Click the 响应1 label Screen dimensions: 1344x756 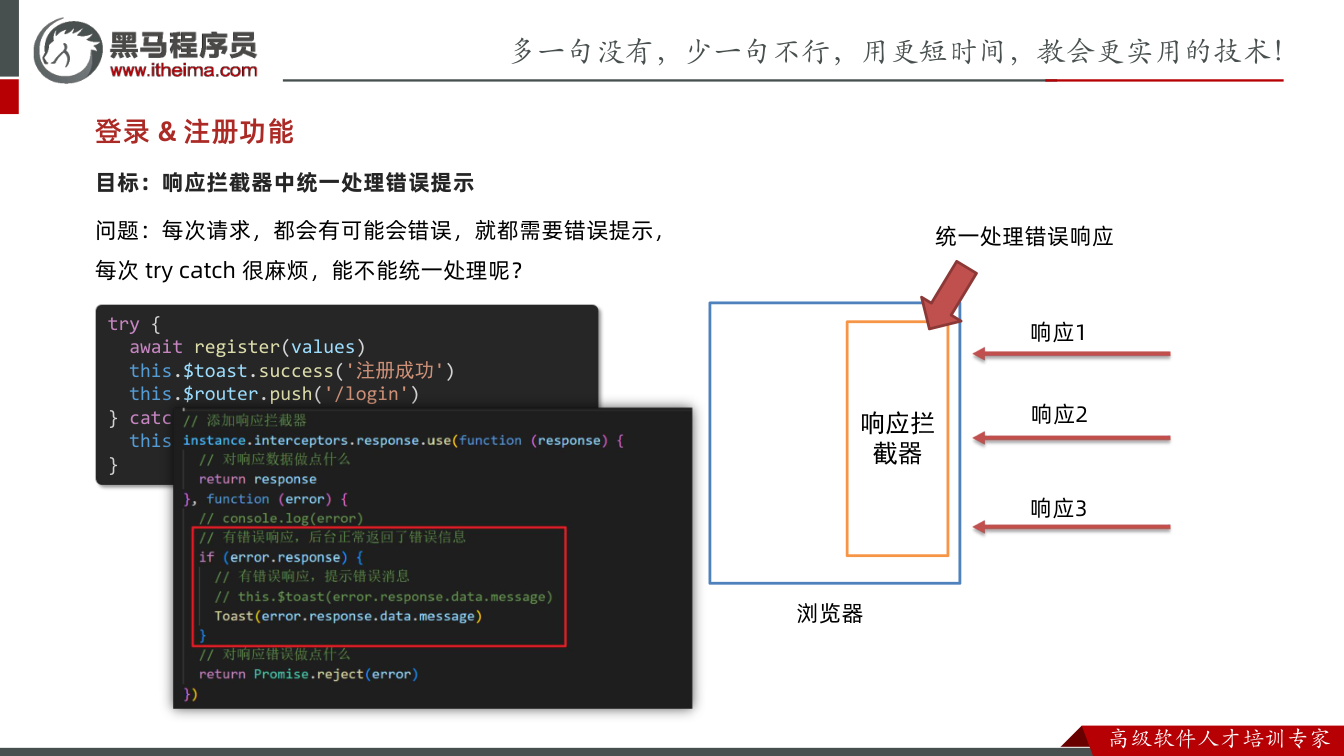coord(1059,332)
